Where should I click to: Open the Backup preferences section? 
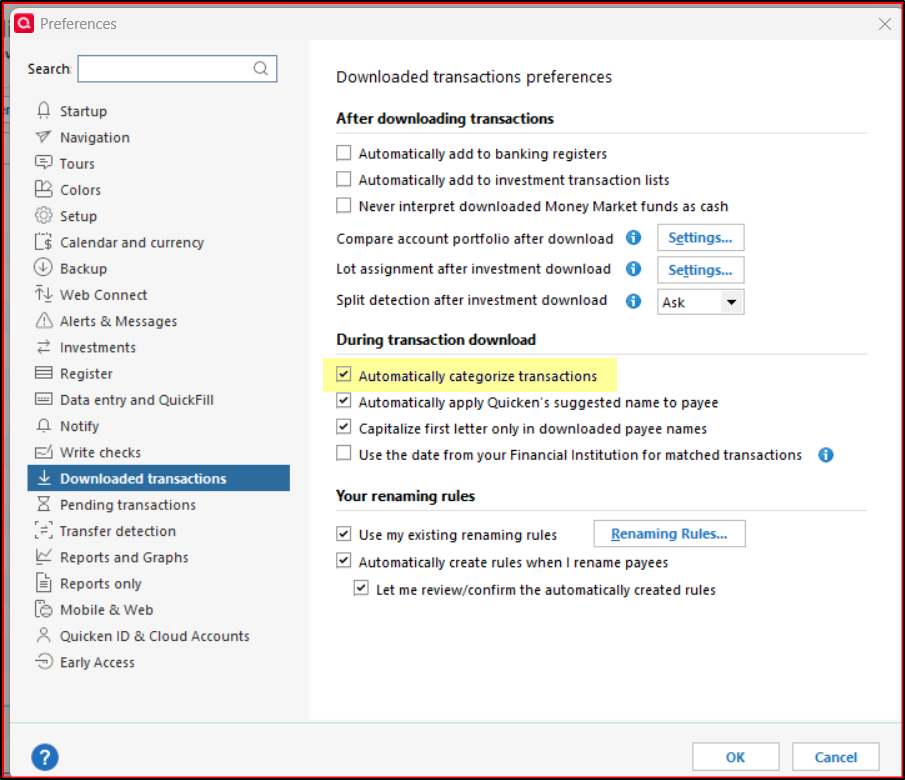pos(84,268)
